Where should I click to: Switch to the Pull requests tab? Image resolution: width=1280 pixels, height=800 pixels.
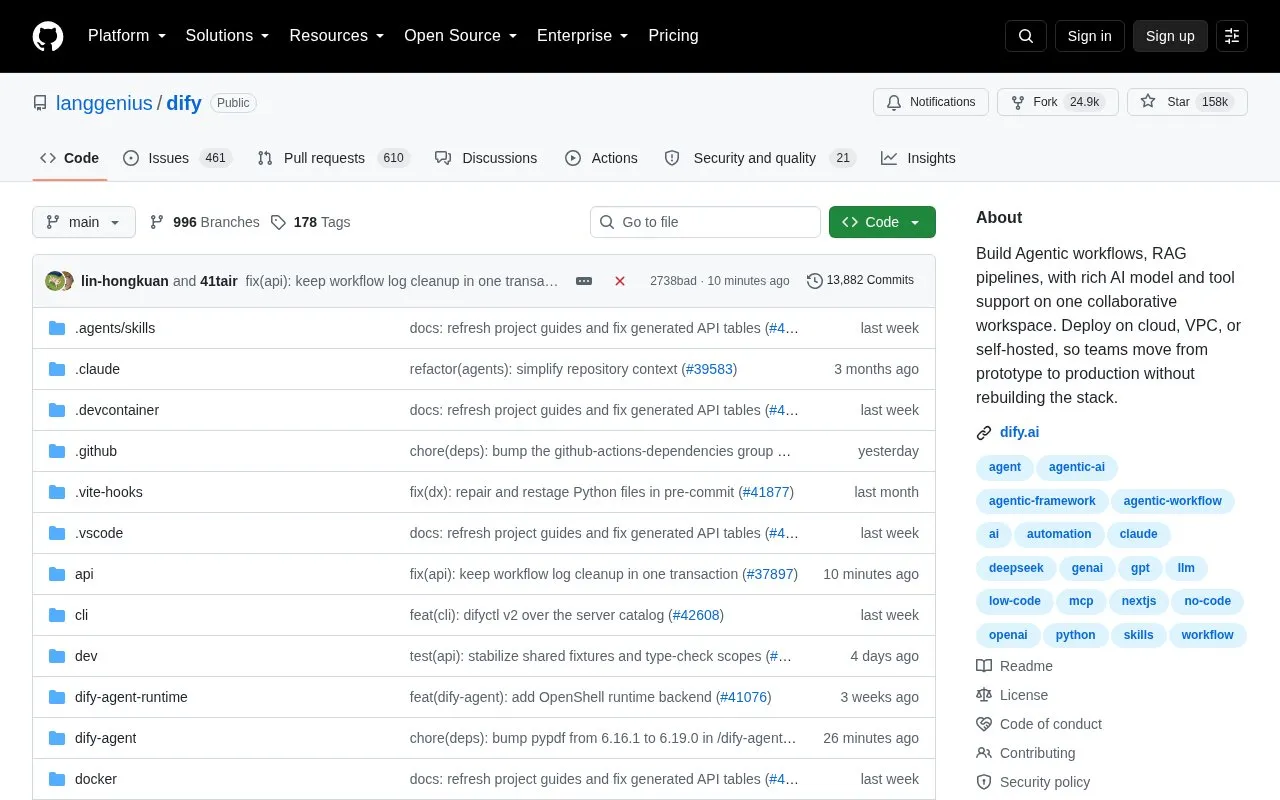(334, 158)
